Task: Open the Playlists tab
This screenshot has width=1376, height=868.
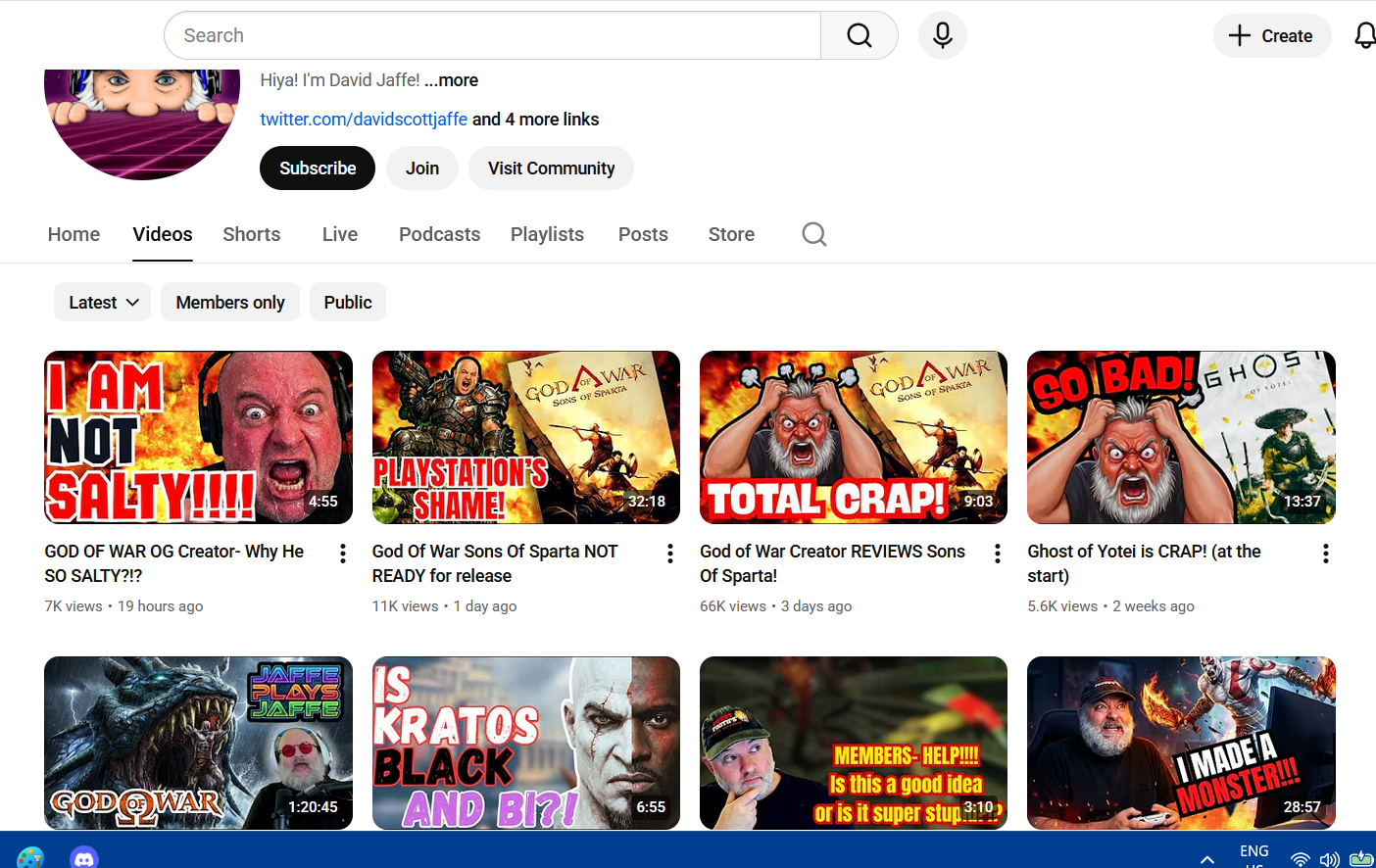Action: [x=547, y=234]
